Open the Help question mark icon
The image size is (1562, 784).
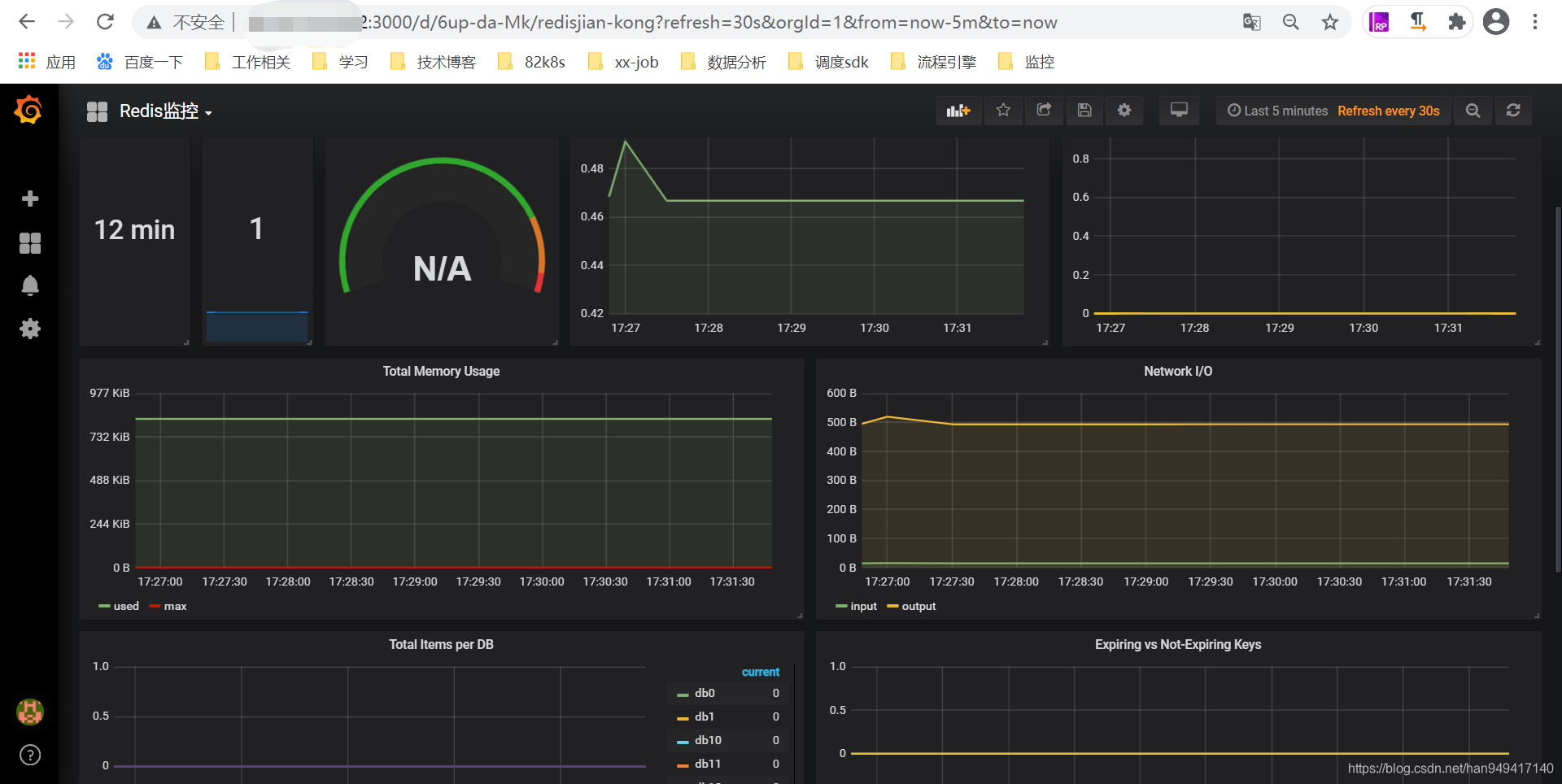tap(30, 755)
